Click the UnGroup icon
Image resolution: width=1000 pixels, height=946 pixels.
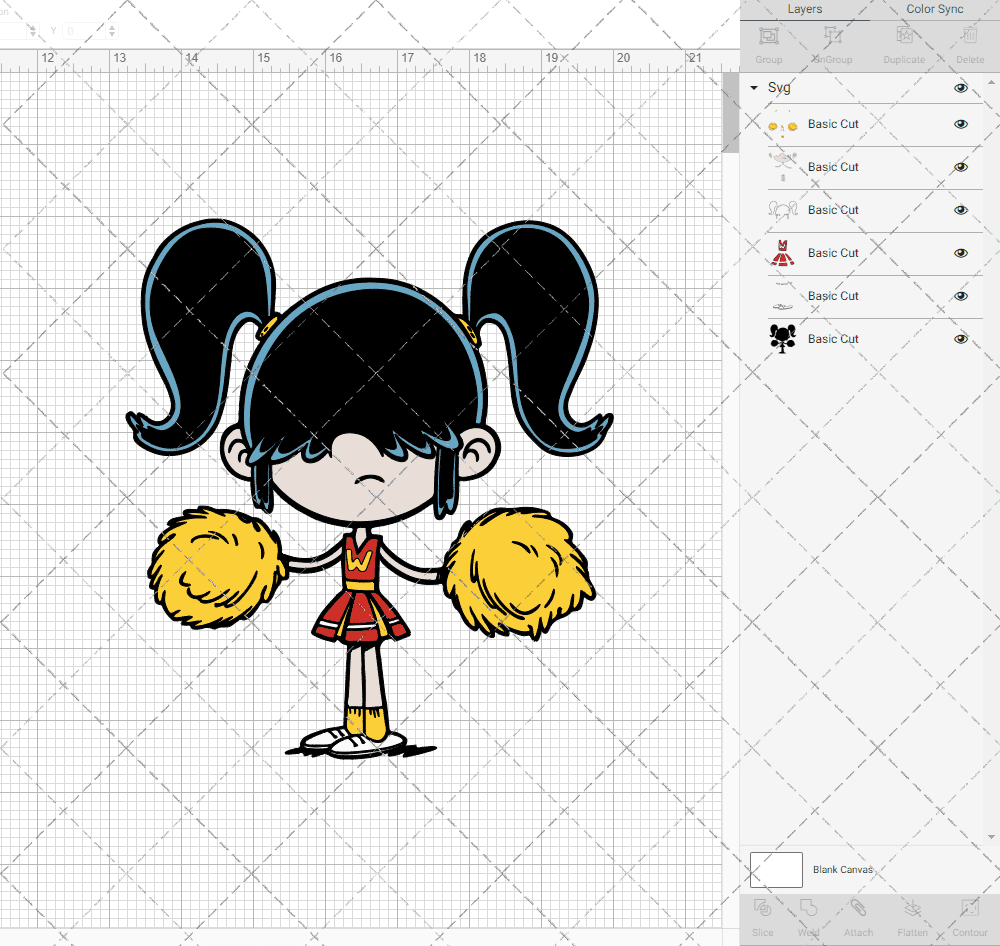click(x=832, y=36)
